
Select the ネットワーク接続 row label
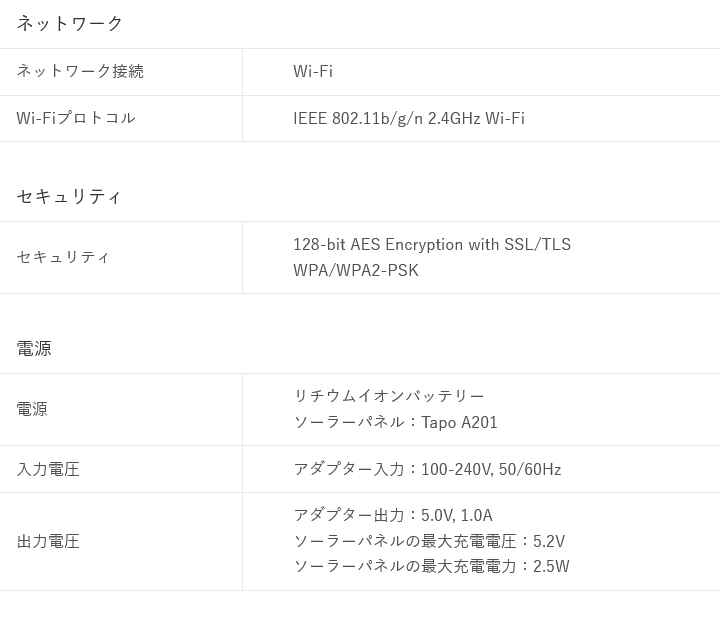80,71
